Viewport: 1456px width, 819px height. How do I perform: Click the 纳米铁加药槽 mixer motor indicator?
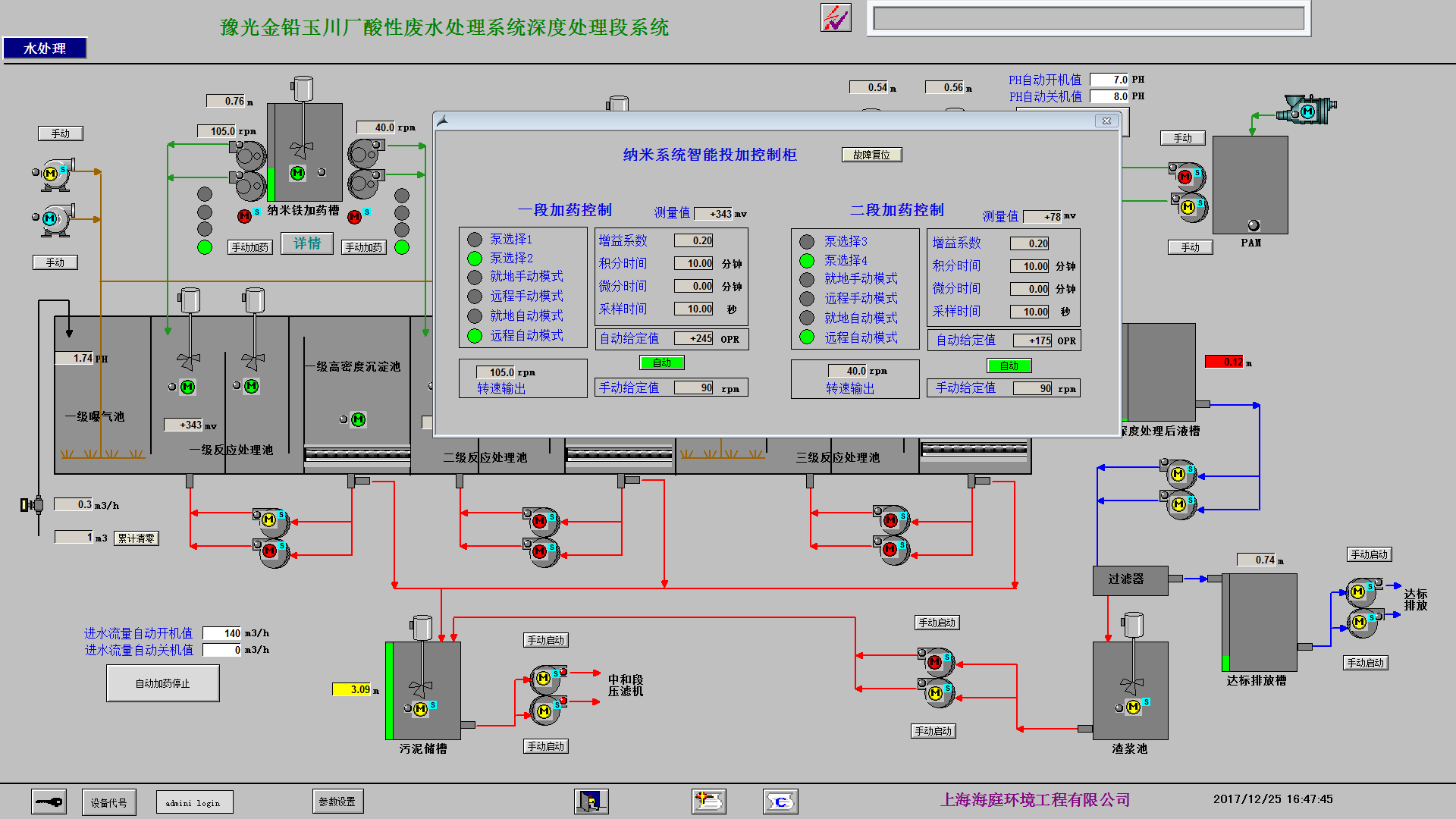[x=298, y=173]
